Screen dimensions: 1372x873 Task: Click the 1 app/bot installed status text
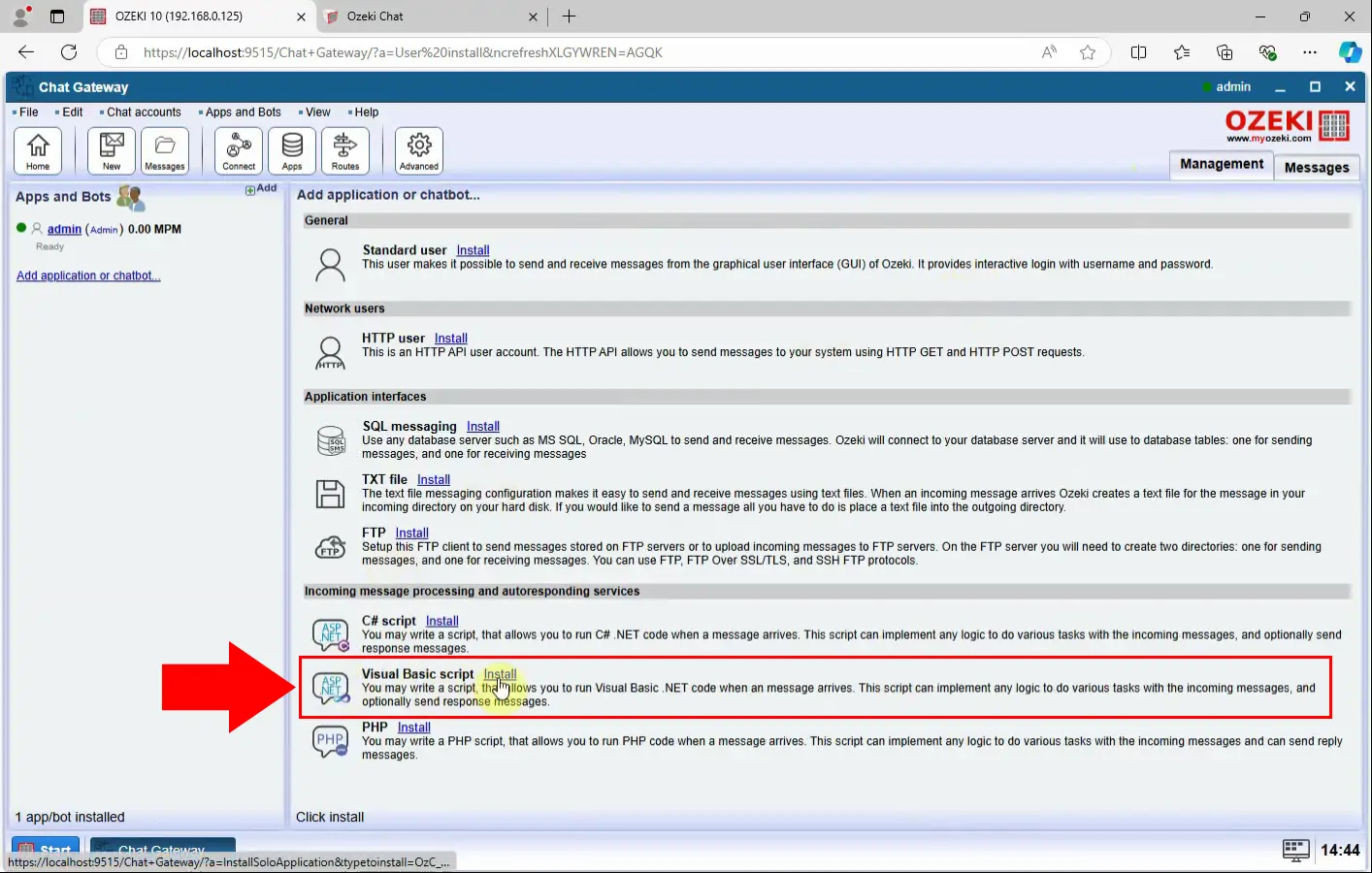tap(70, 818)
